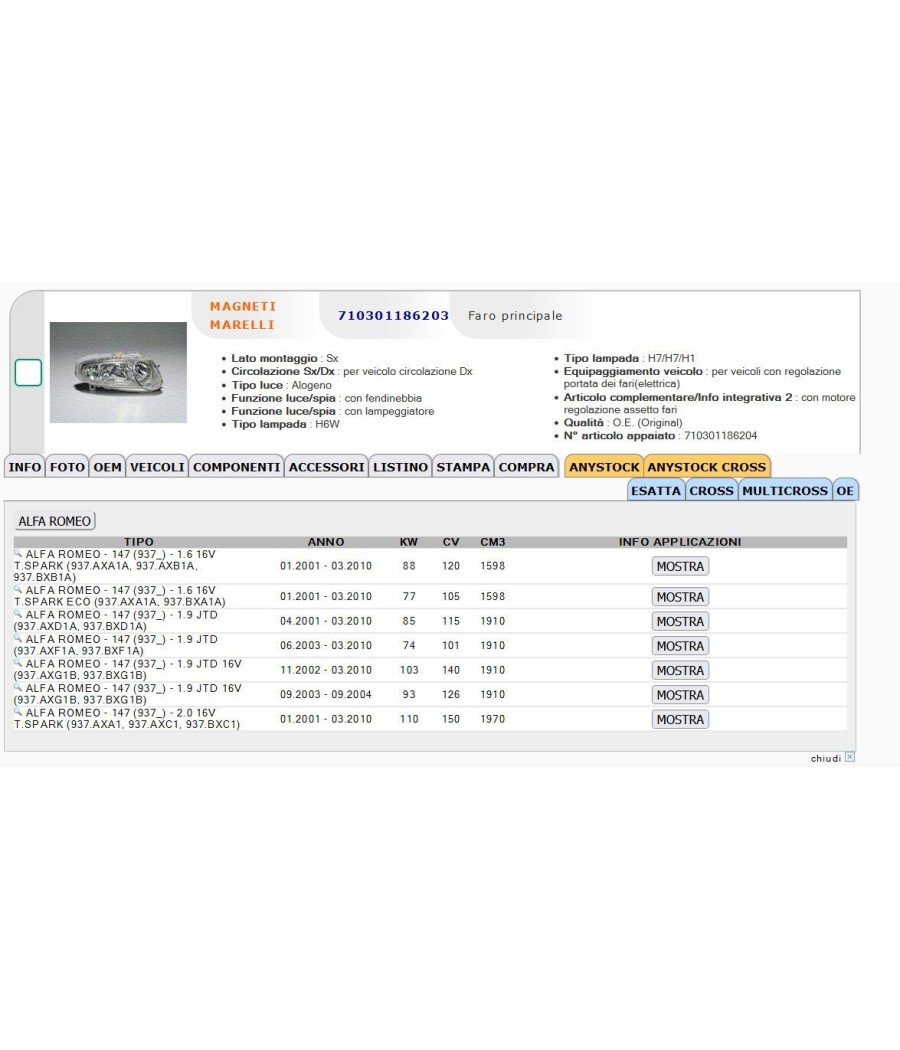The height and width of the screenshot is (1050, 900).
Task: Tick the product selection checkbox
Action: (x=28, y=372)
